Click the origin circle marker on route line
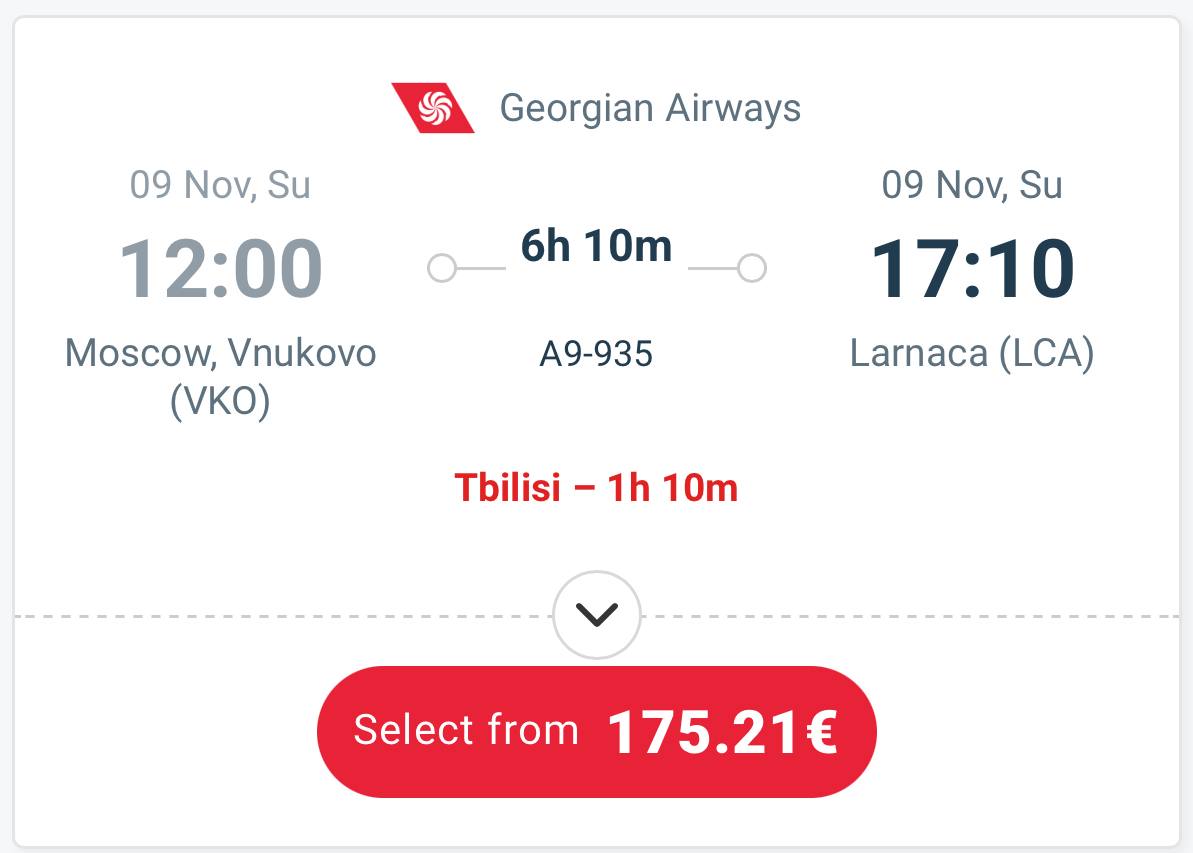 (x=441, y=268)
